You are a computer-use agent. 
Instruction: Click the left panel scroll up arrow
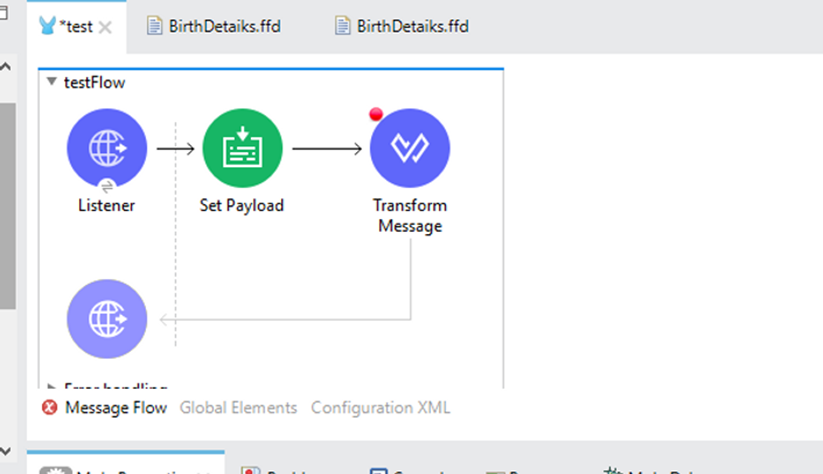tap(7, 67)
